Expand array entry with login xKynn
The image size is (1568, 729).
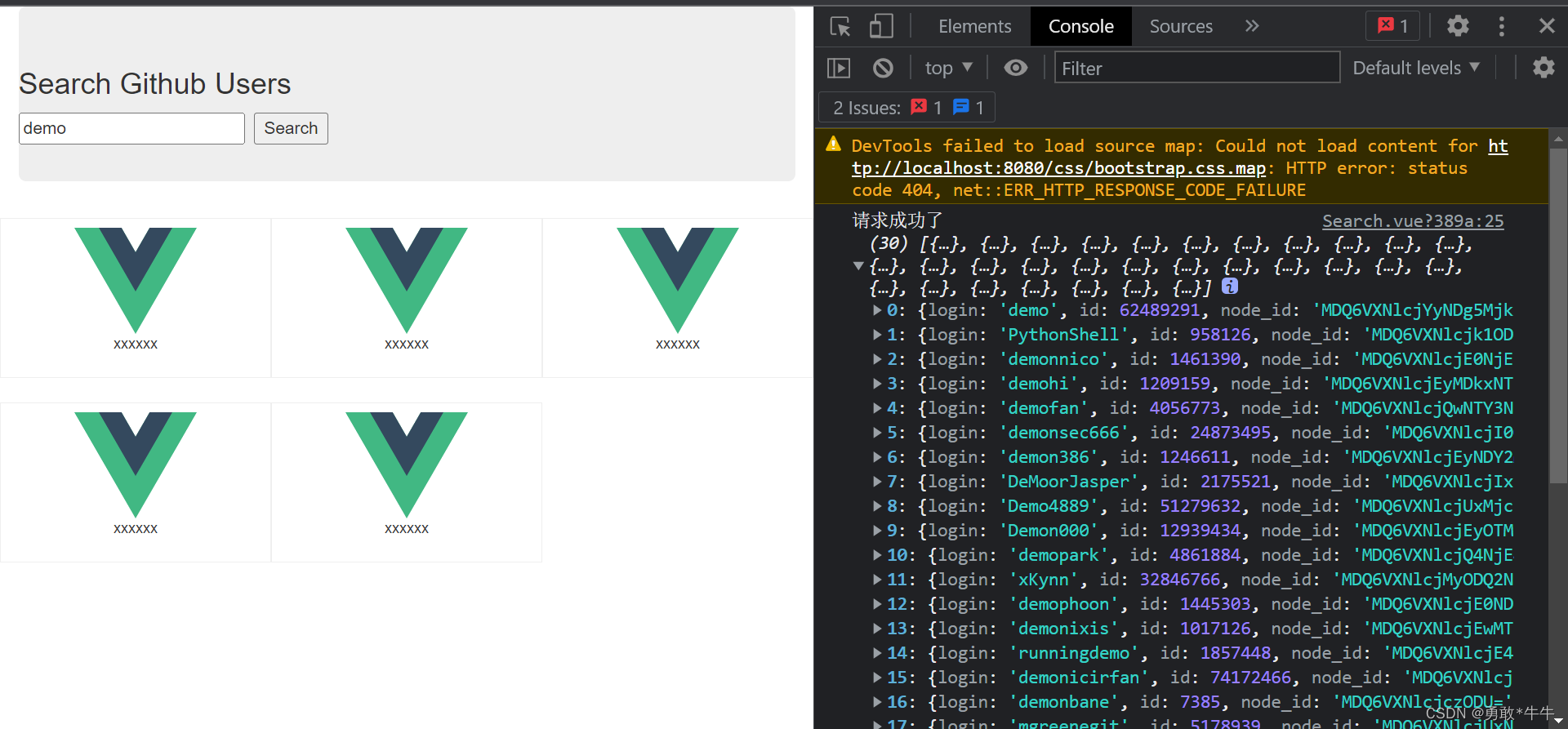pyautogui.click(x=877, y=580)
